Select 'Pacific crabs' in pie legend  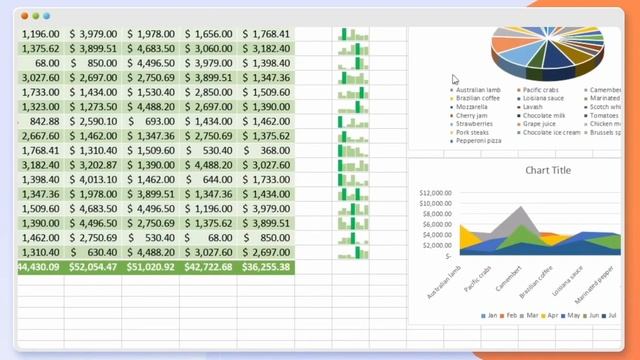point(538,90)
